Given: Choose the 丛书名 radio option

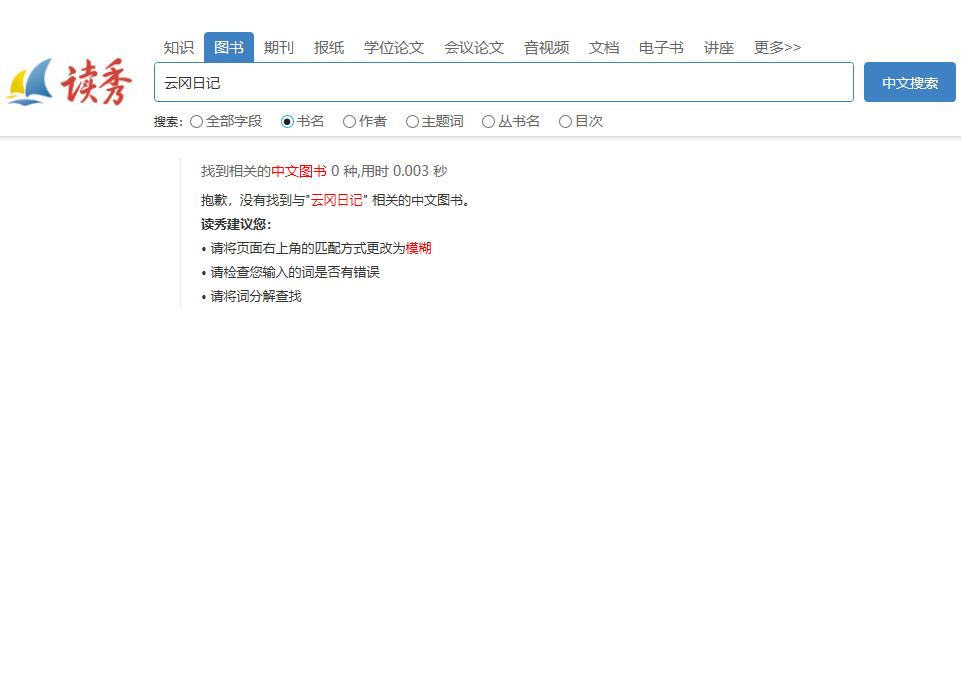Looking at the screenshot, I should click(488, 121).
